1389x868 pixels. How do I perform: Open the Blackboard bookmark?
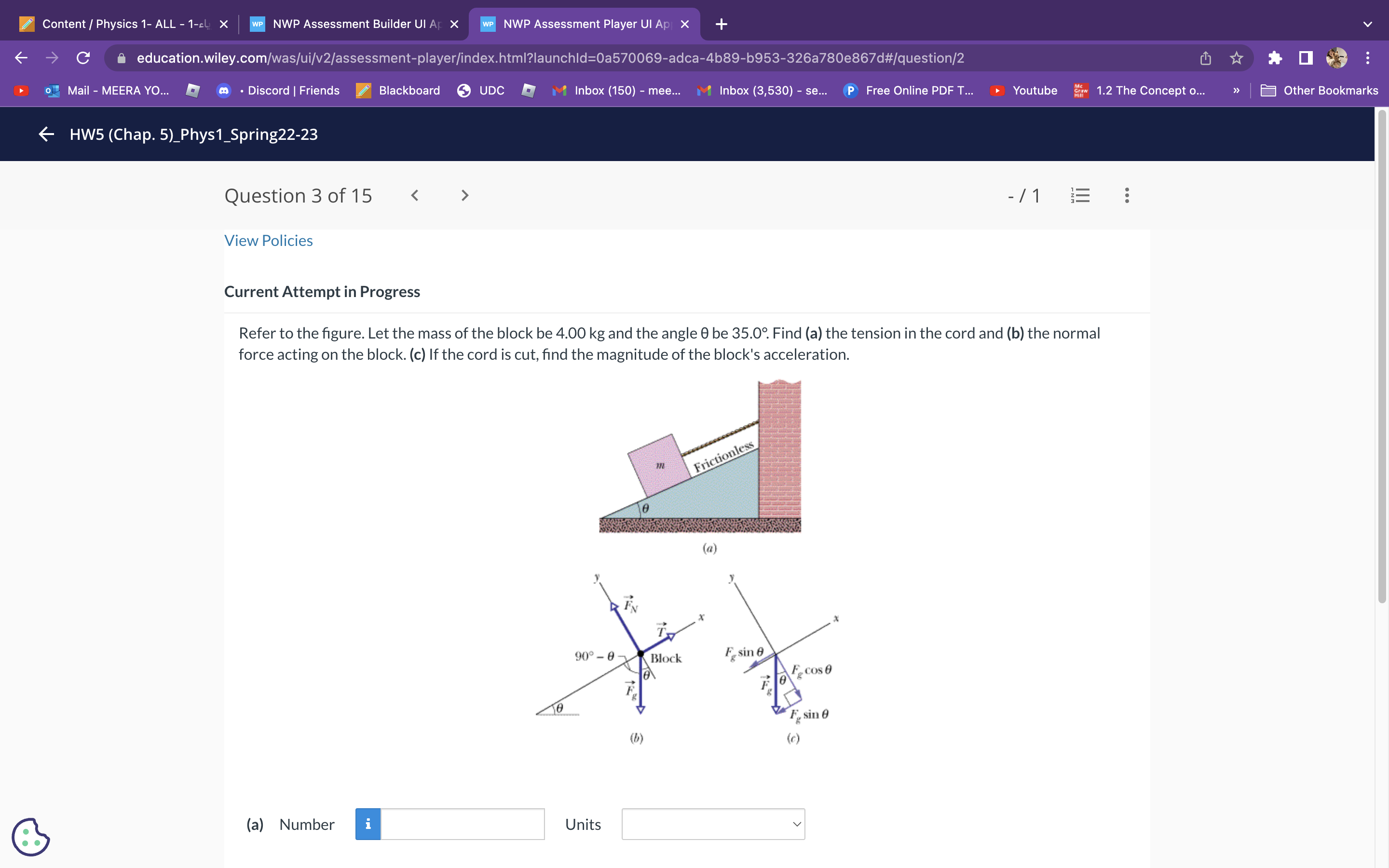[408, 90]
